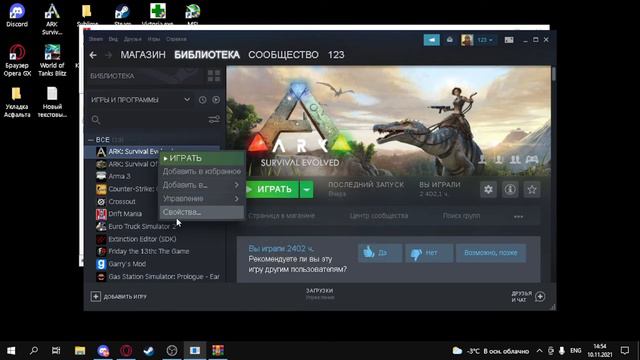Open ARK game settings gear icon
The height and width of the screenshot is (360, 640).
pos(488,189)
